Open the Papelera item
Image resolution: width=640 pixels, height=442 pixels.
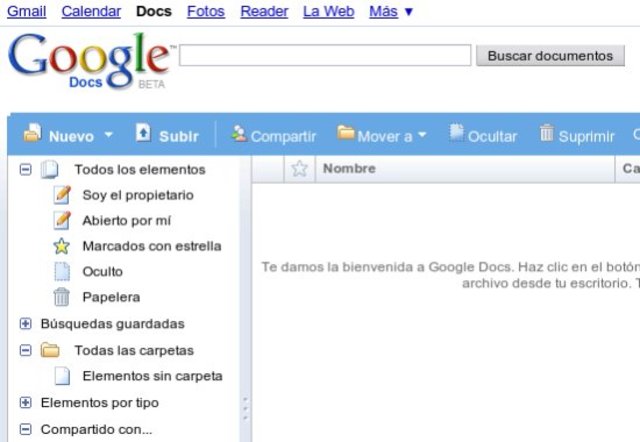[111, 297]
